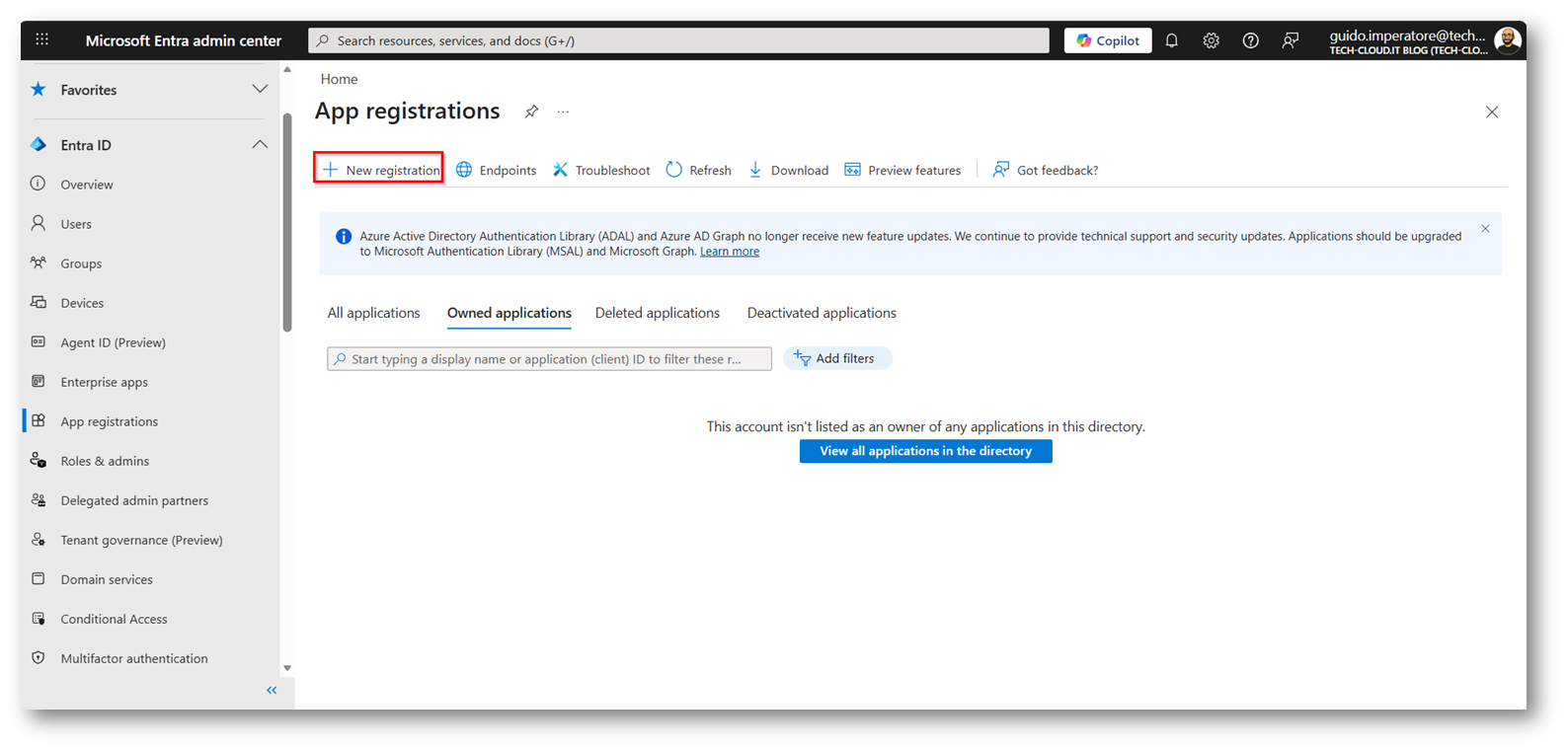
Task: Click the help question mark icon
Action: pos(1250,40)
